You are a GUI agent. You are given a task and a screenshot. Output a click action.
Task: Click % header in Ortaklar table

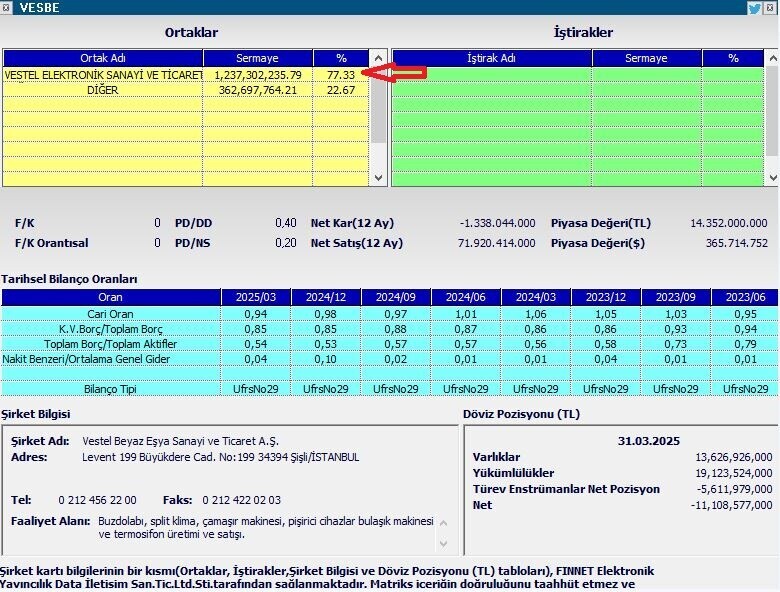pyautogui.click(x=341, y=58)
